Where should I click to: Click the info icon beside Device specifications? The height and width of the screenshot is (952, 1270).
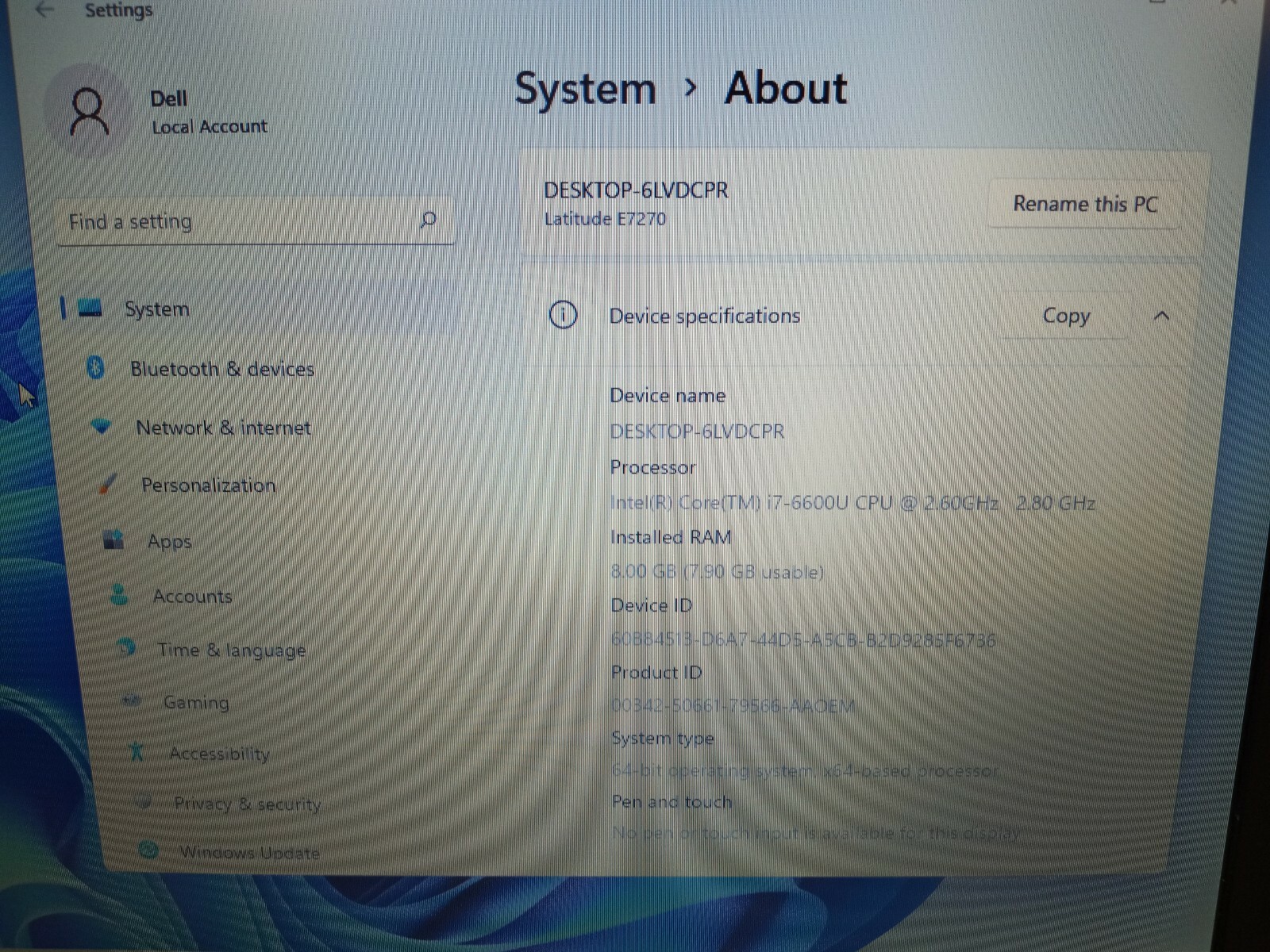click(x=563, y=315)
